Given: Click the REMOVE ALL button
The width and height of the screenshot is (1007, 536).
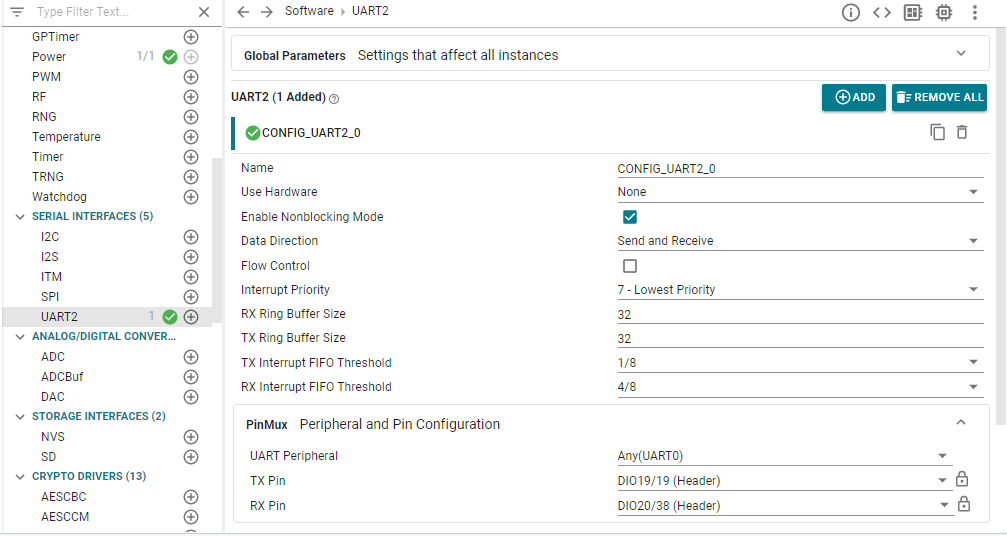Looking at the screenshot, I should coord(939,97).
